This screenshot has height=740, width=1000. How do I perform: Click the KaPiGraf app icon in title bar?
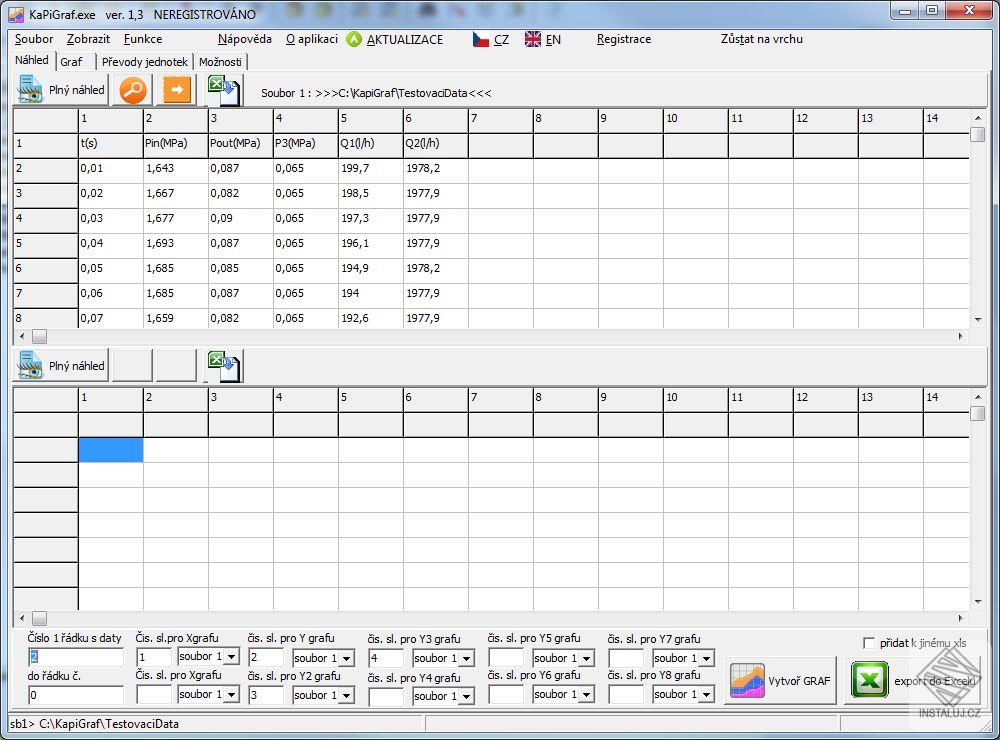[x=17, y=13]
